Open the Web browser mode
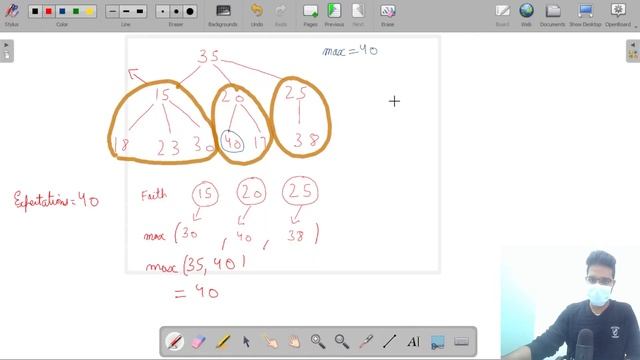Screen dimensions: 640x360 [526, 15]
